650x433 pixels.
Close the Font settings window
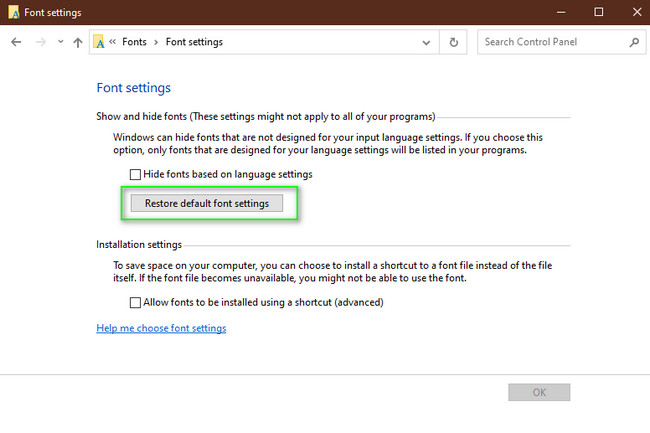click(x=637, y=12)
